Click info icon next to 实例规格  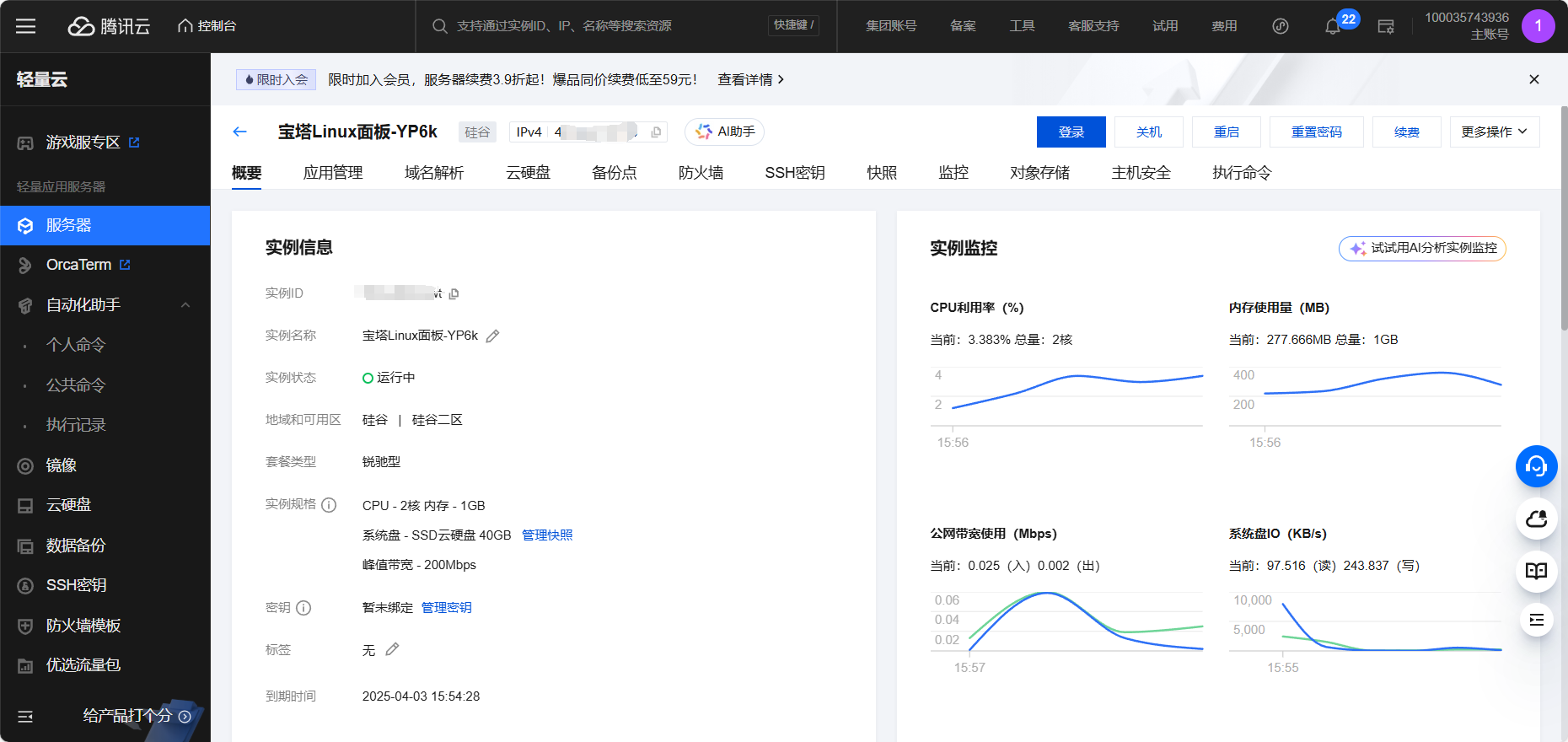329,505
